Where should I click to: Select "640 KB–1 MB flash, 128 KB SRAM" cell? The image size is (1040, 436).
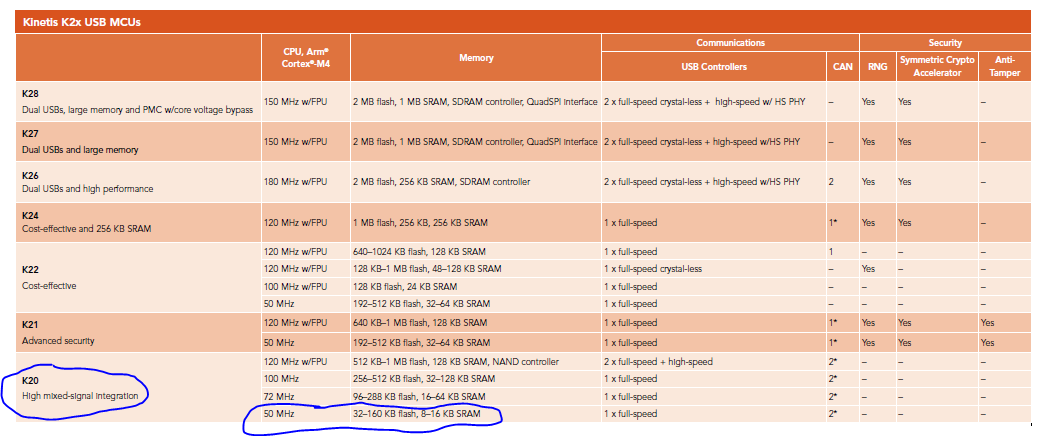tap(420, 323)
